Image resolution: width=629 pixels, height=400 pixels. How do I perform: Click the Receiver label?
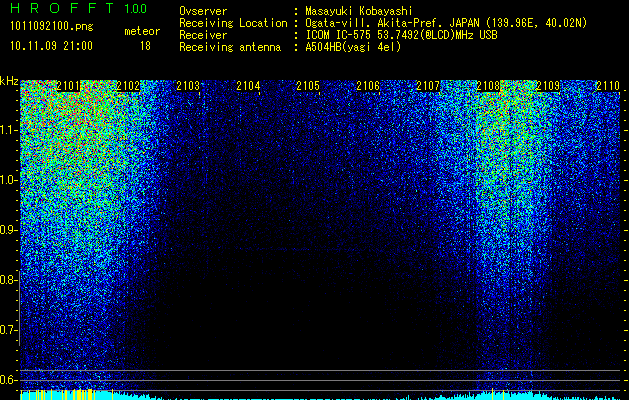[203, 35]
